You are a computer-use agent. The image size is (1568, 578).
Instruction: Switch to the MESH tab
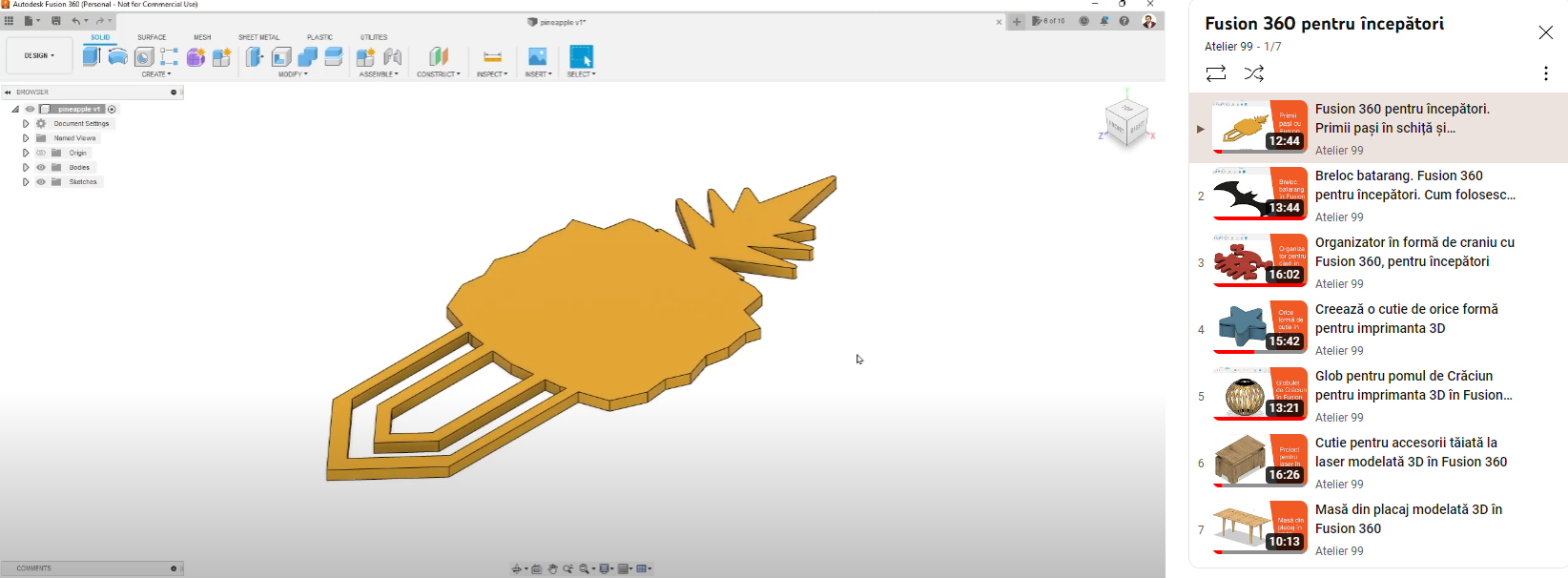point(202,37)
